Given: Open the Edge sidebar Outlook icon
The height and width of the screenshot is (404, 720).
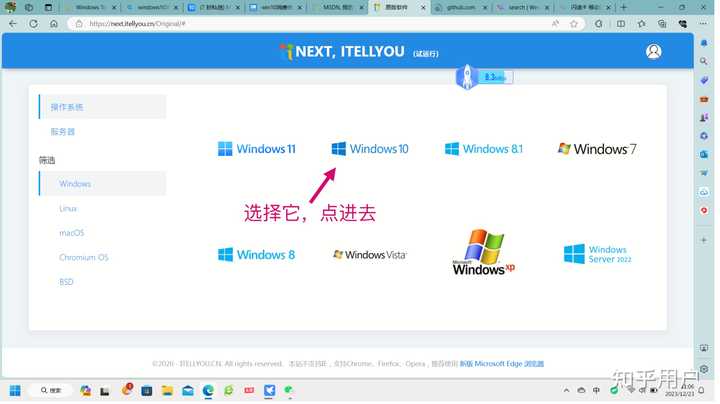Looking at the screenshot, I should click(703, 155).
